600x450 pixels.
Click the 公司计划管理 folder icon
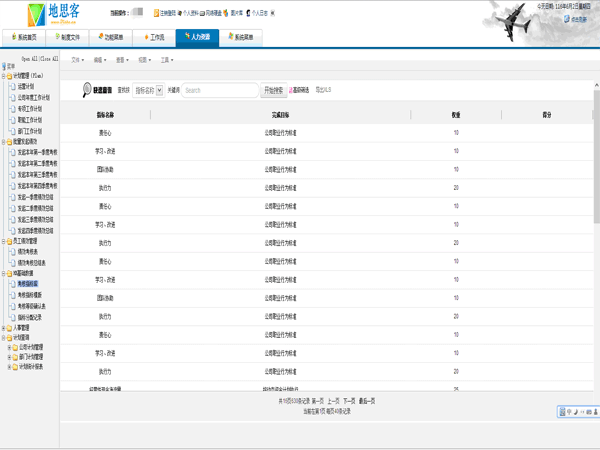click(x=15, y=347)
